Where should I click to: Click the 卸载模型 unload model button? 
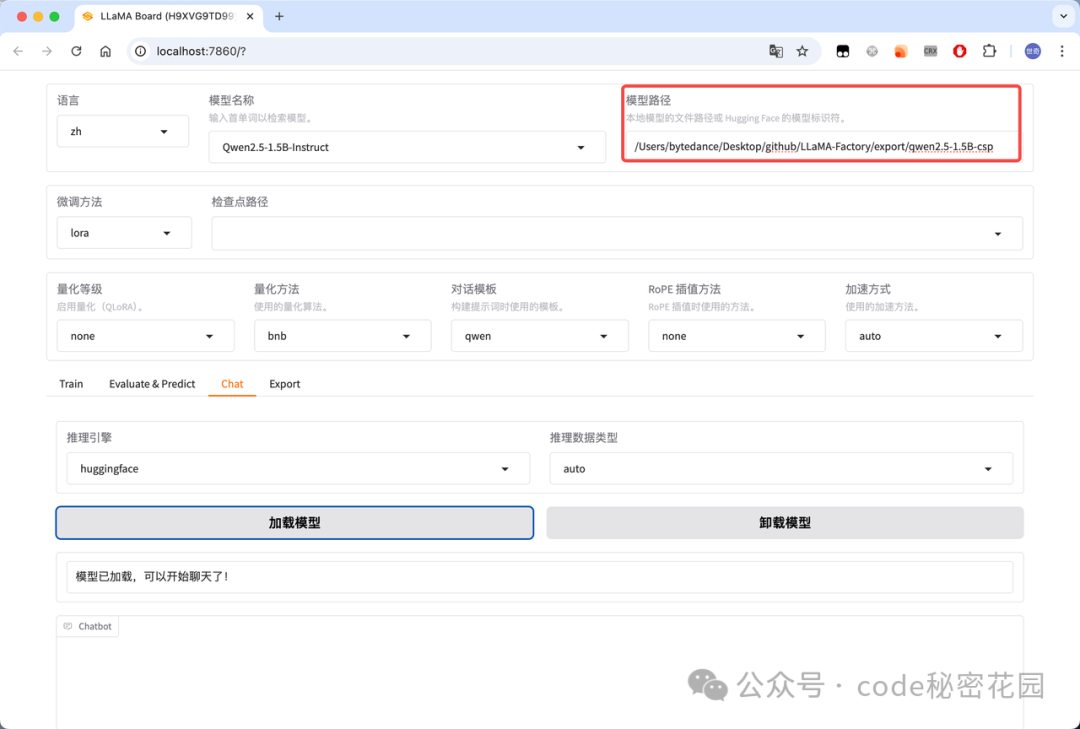click(784, 522)
